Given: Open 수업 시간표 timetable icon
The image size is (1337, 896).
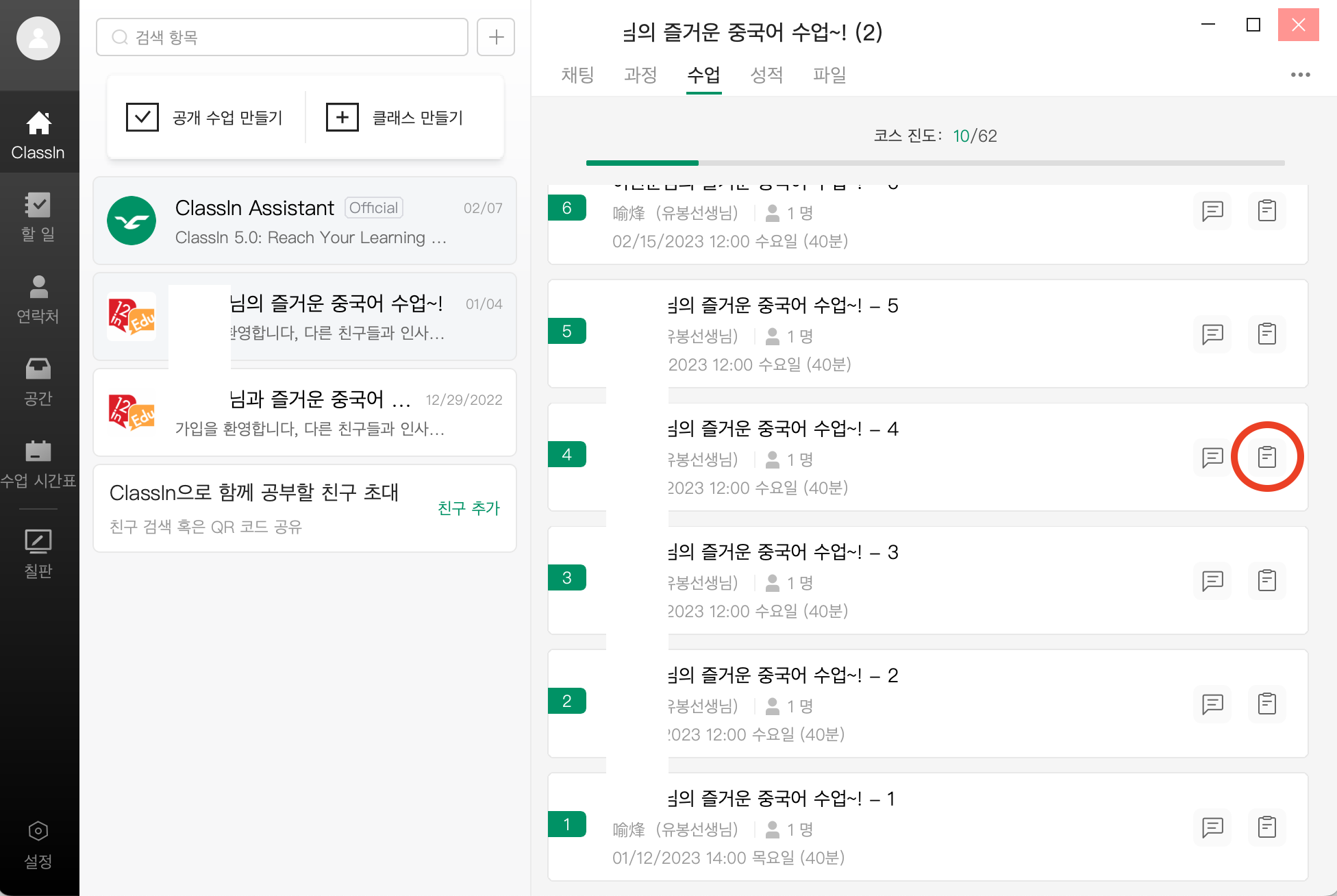Looking at the screenshot, I should coord(38,463).
